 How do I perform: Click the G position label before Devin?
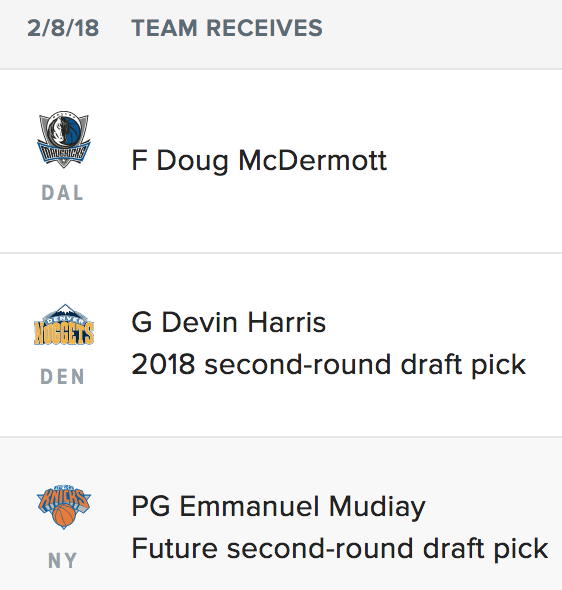tap(142, 322)
